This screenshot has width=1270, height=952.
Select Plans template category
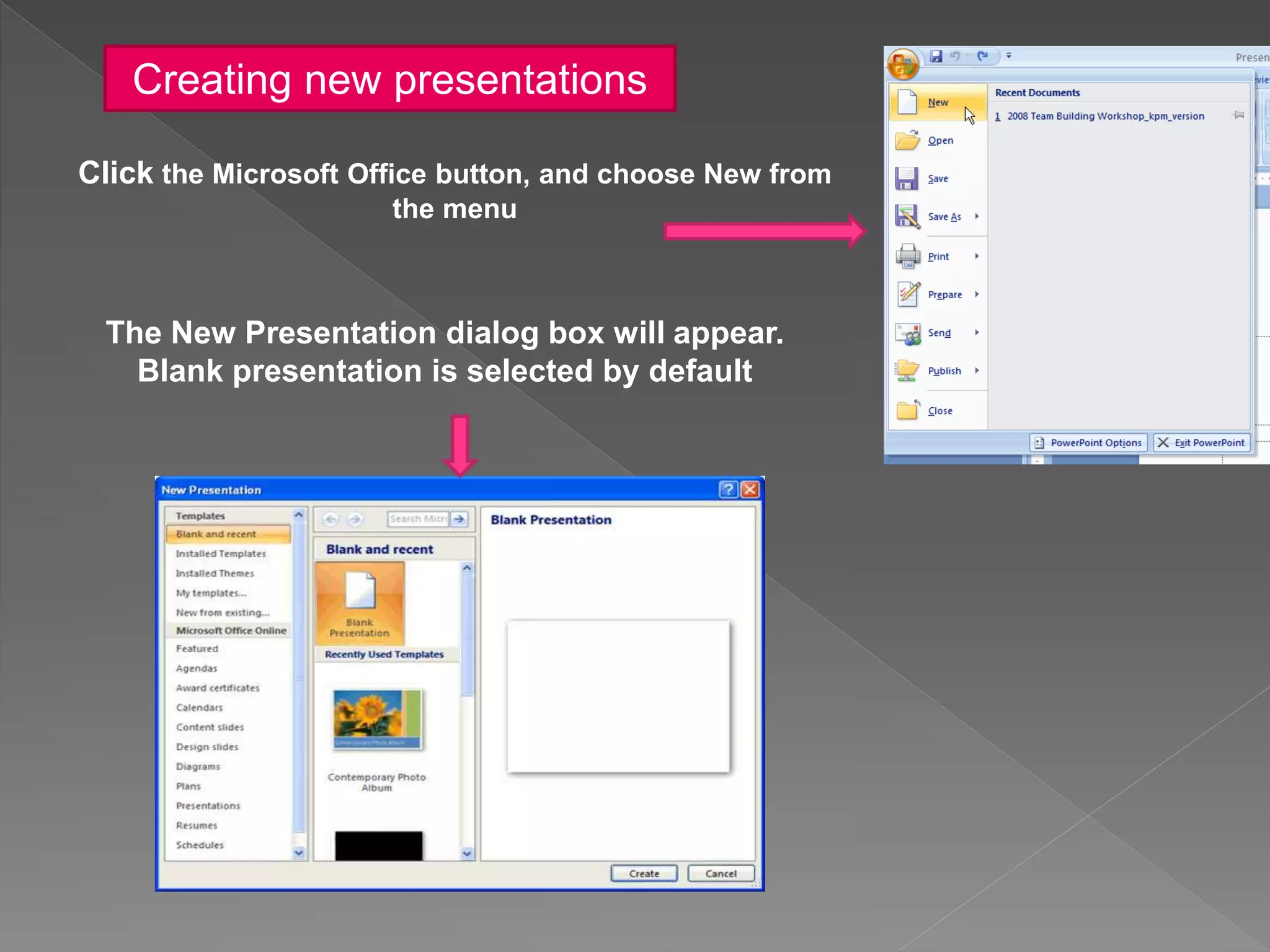[189, 786]
